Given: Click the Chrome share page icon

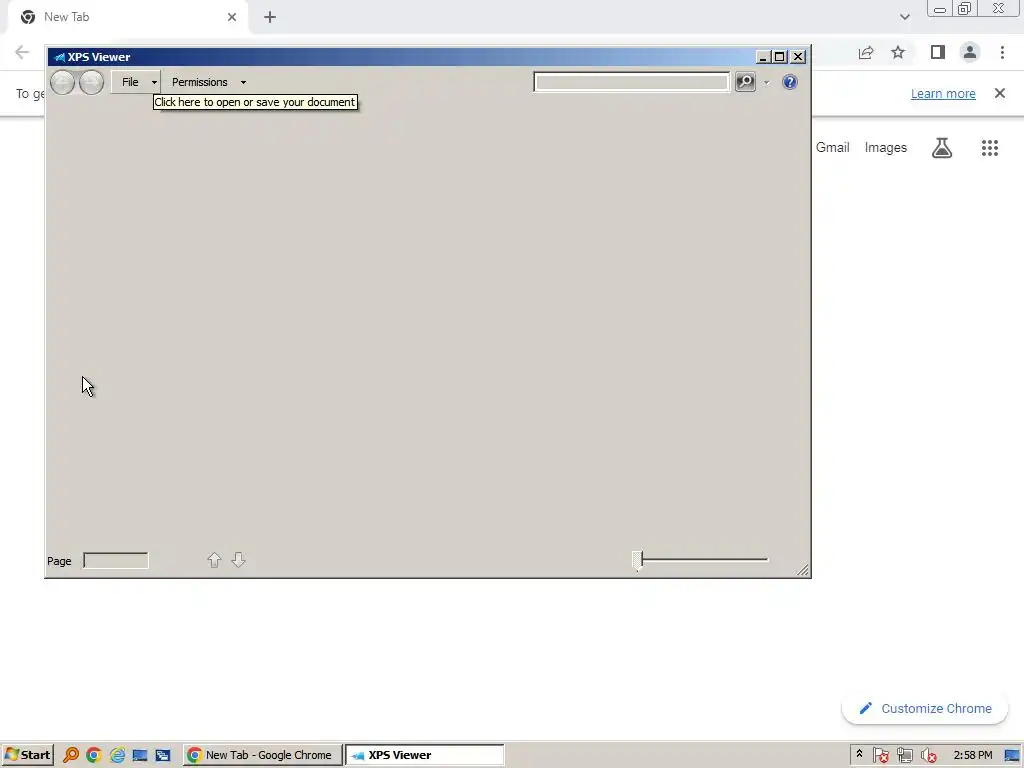Looking at the screenshot, I should [866, 52].
